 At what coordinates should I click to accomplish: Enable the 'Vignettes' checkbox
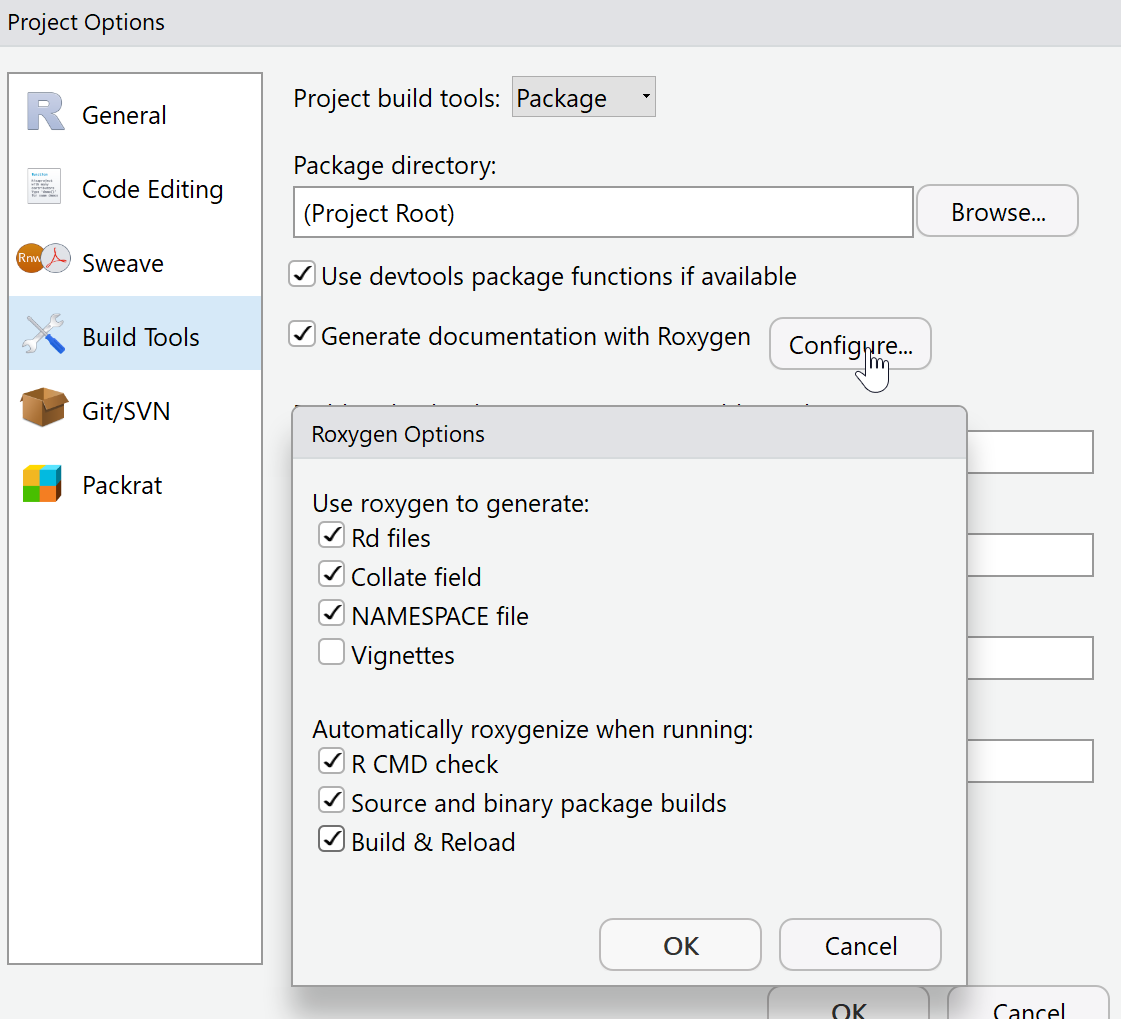click(331, 652)
